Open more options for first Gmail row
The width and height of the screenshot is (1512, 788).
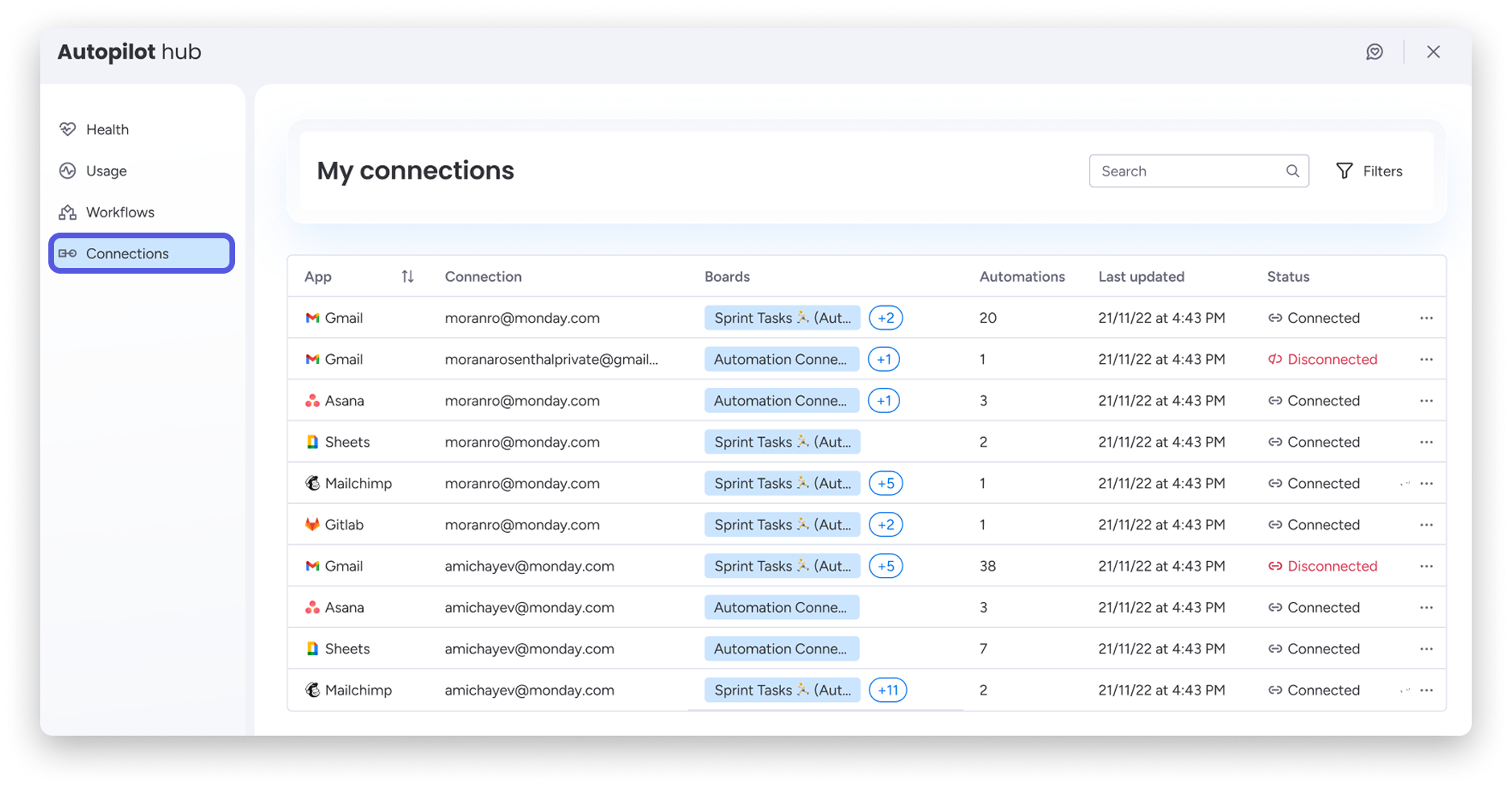pos(1426,318)
